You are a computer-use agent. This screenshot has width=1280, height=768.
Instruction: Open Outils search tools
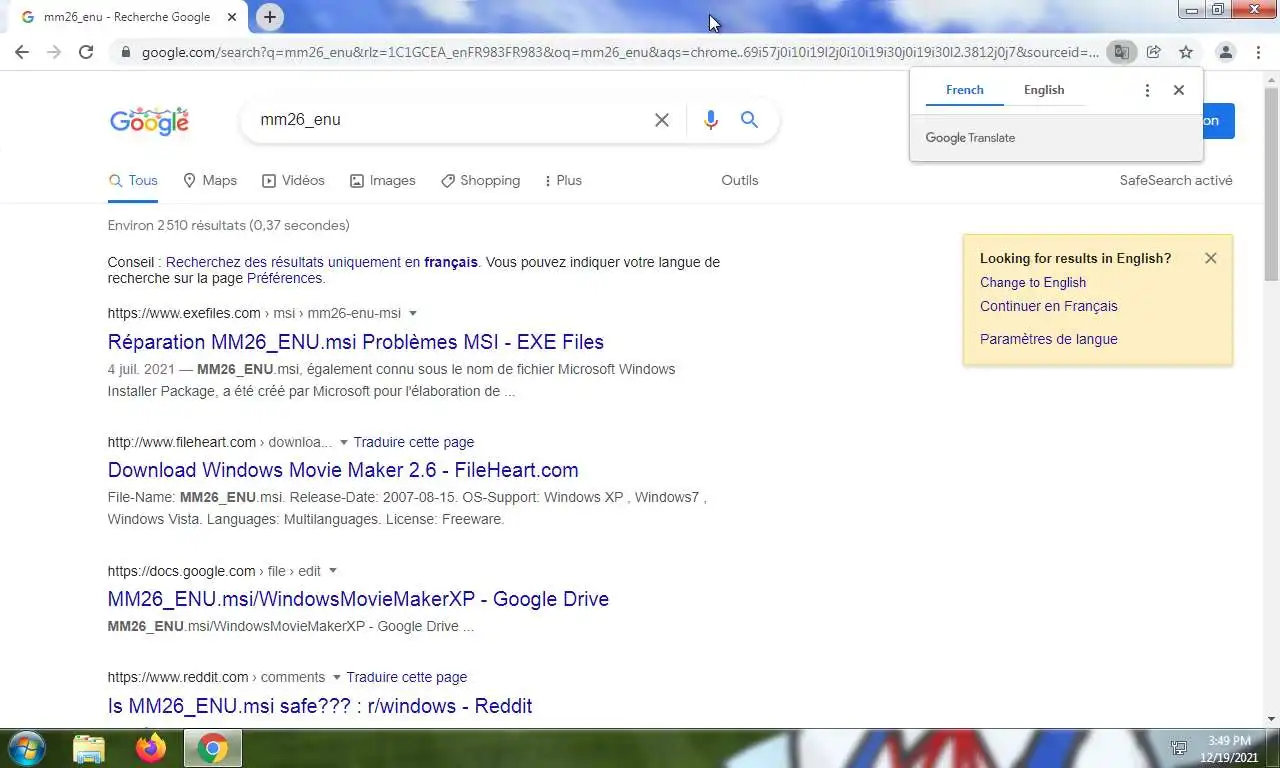click(740, 181)
